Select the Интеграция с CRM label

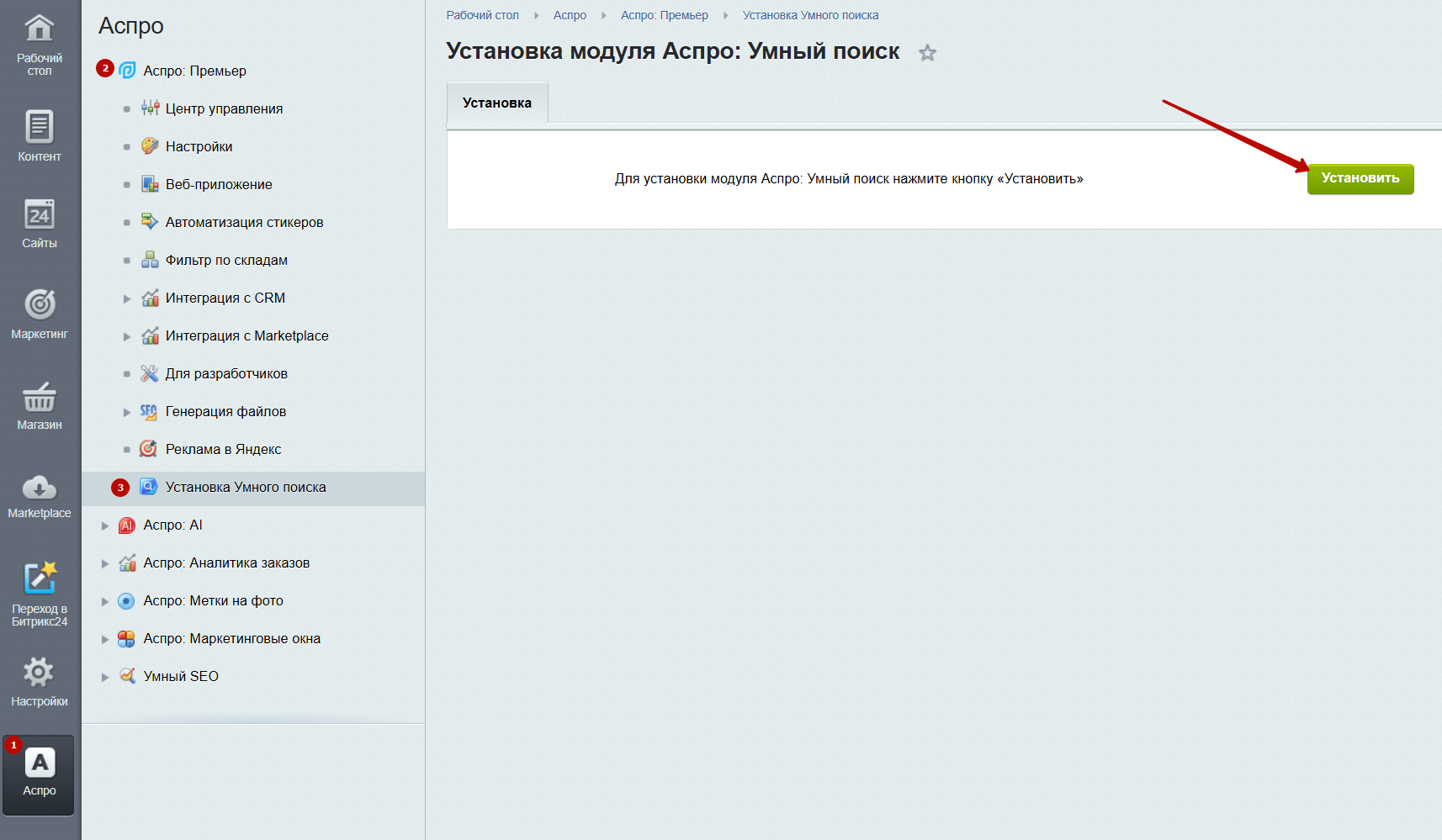pyautogui.click(x=225, y=298)
